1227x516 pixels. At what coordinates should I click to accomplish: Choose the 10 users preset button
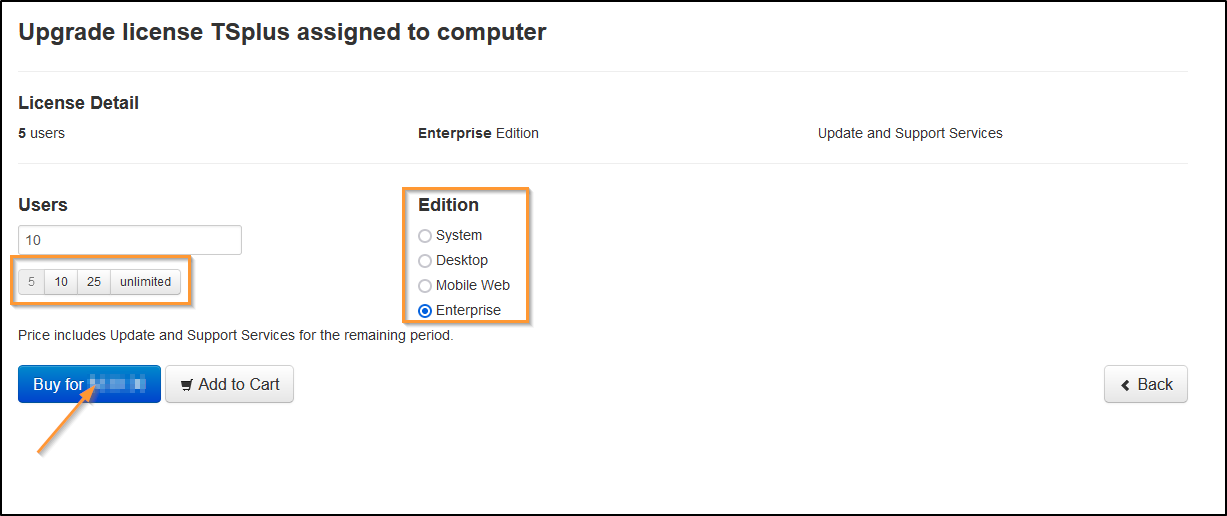coord(61,282)
